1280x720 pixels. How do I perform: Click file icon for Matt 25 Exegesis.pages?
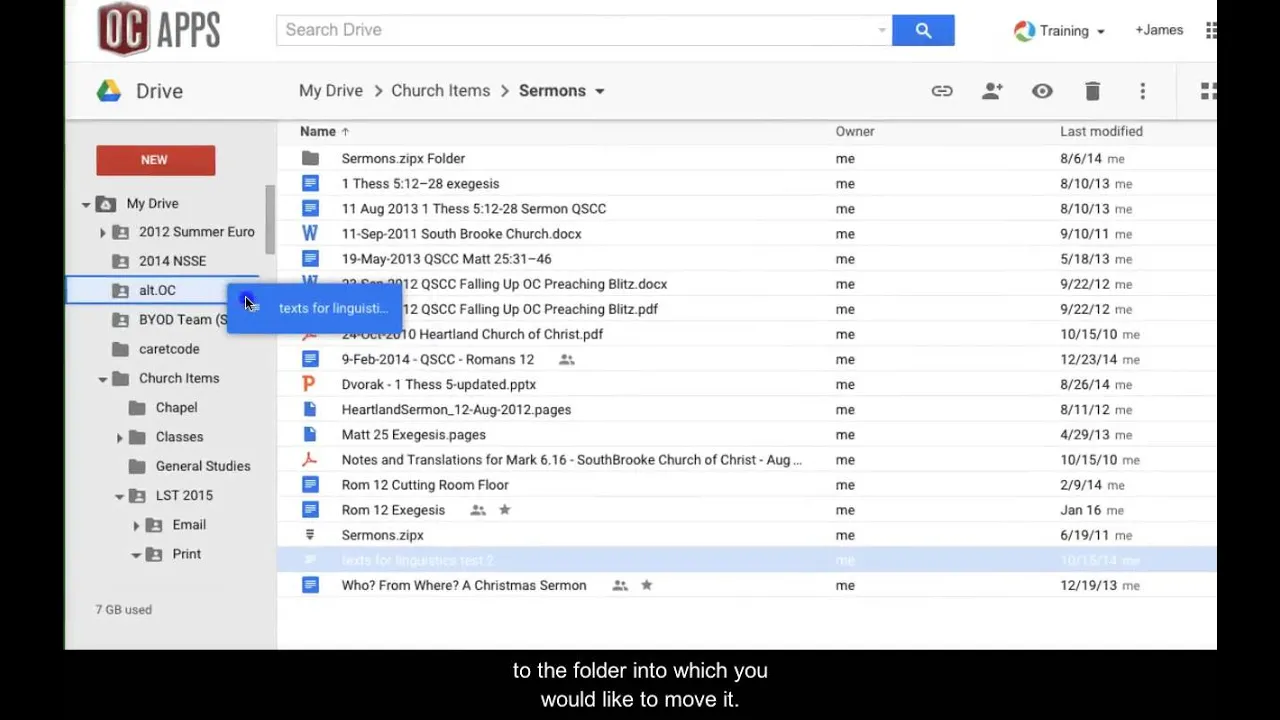pyautogui.click(x=310, y=434)
